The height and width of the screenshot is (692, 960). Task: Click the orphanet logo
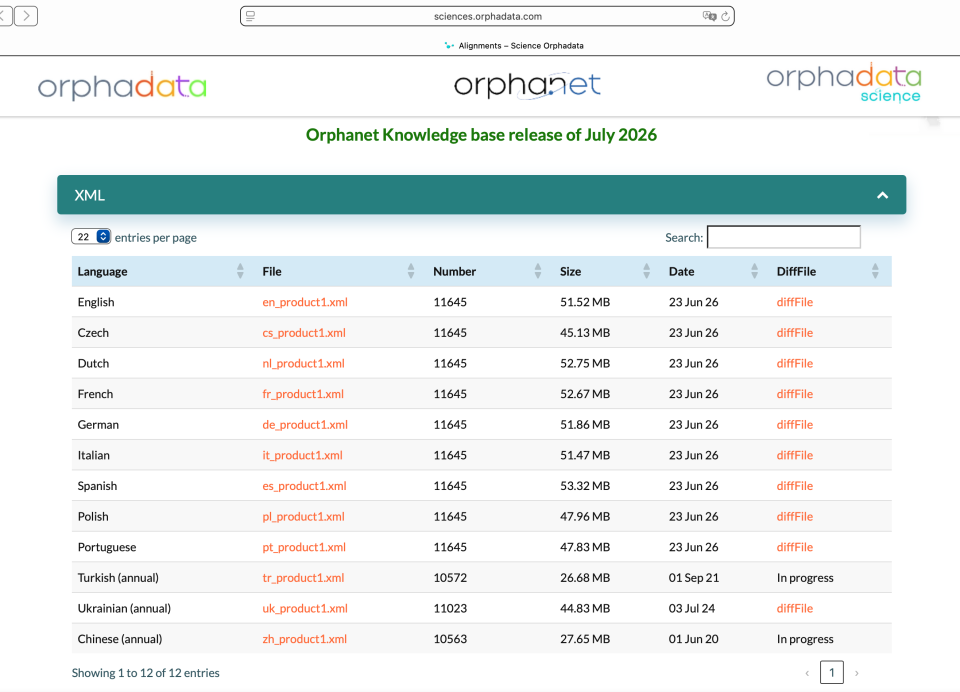coord(527,85)
